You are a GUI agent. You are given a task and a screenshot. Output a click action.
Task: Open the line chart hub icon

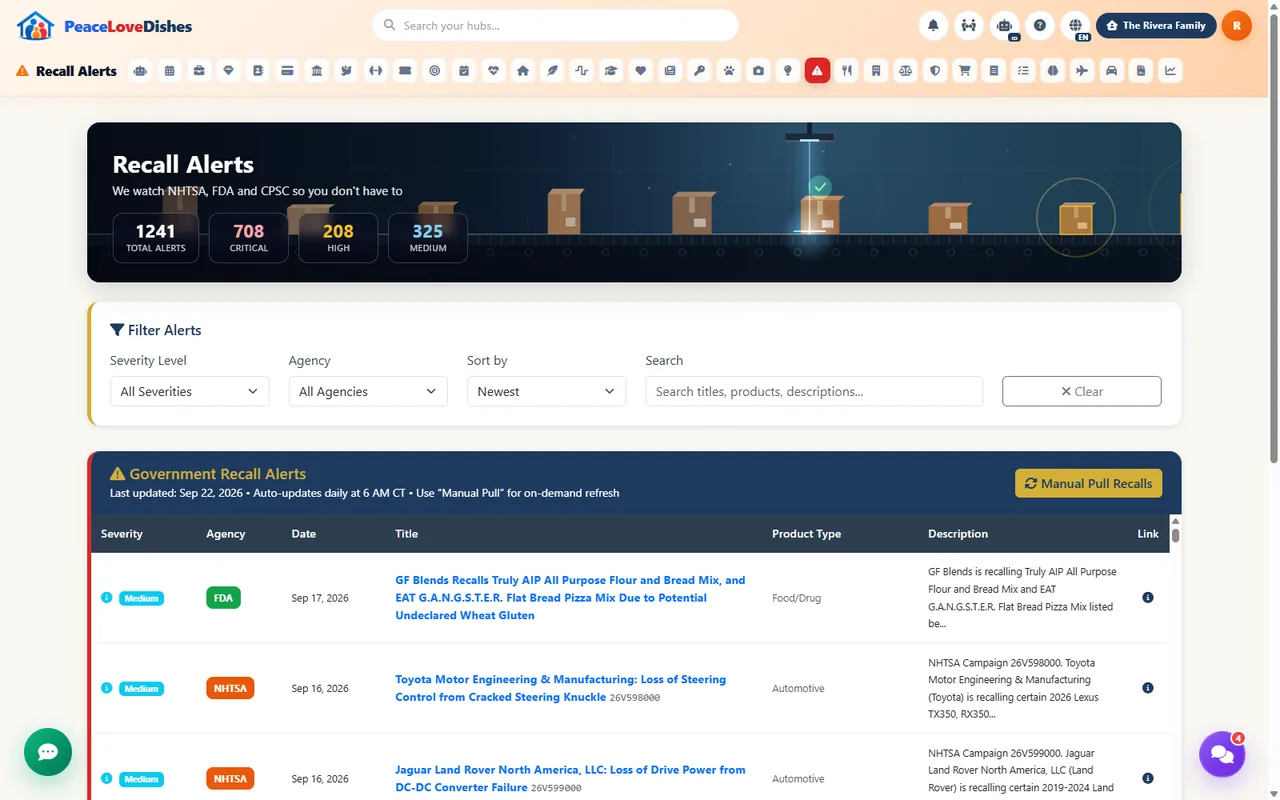1170,71
